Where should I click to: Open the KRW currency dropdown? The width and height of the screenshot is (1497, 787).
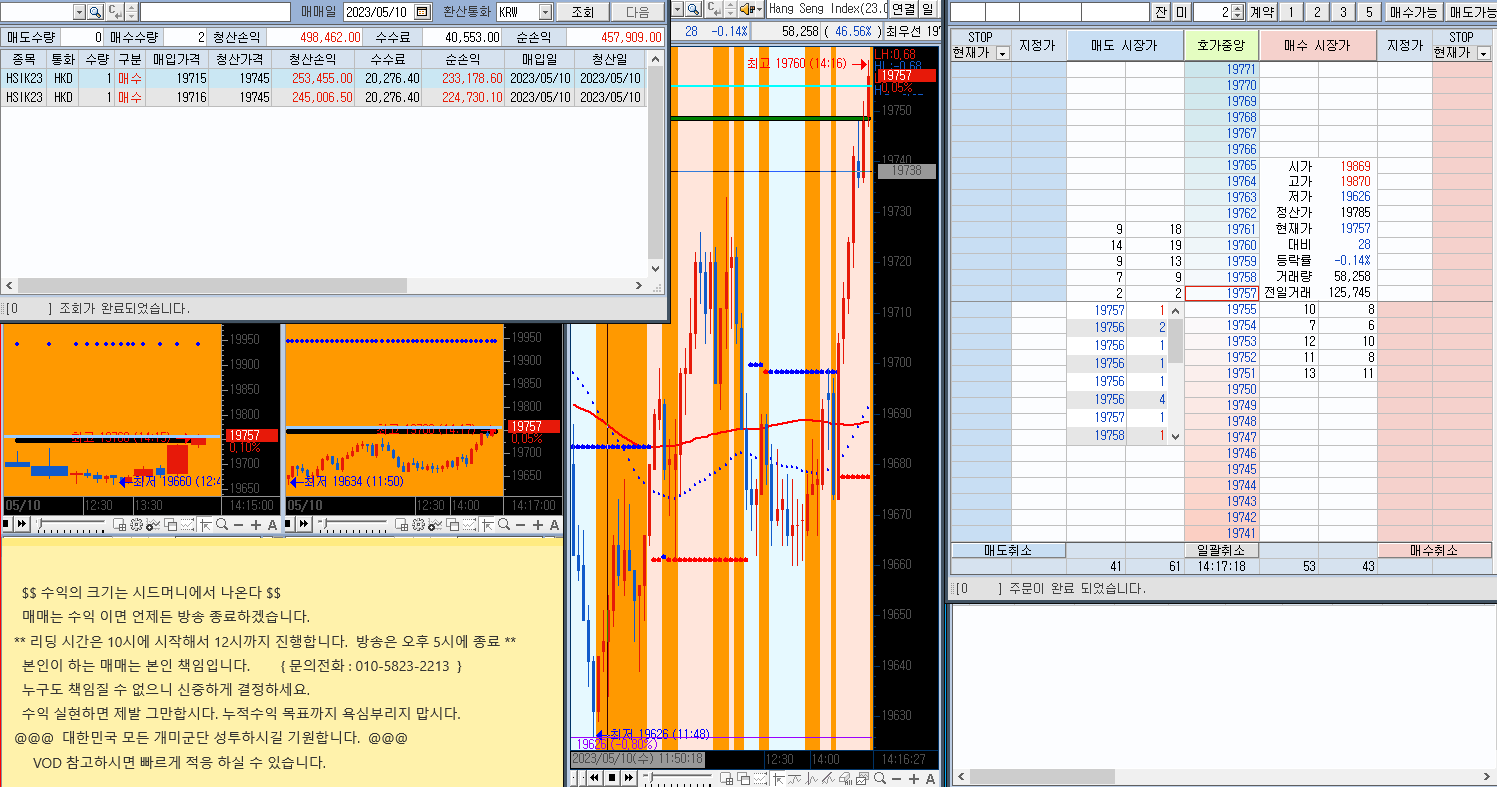[x=545, y=12]
